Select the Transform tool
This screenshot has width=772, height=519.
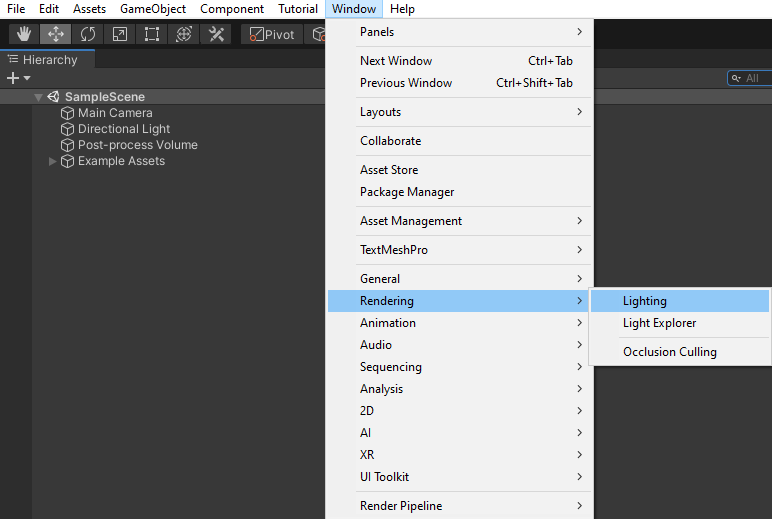click(x=184, y=34)
